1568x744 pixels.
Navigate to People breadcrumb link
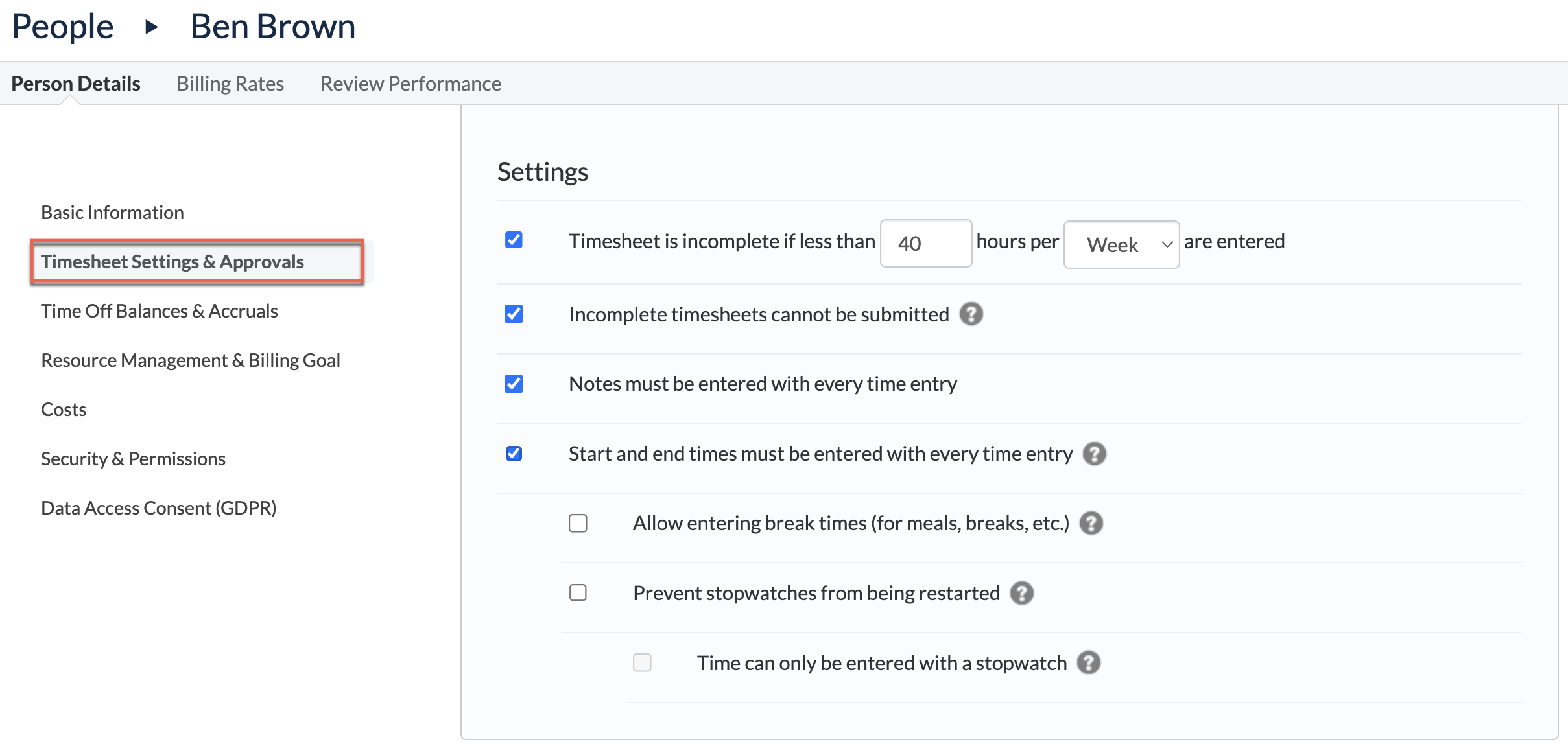pos(63,26)
